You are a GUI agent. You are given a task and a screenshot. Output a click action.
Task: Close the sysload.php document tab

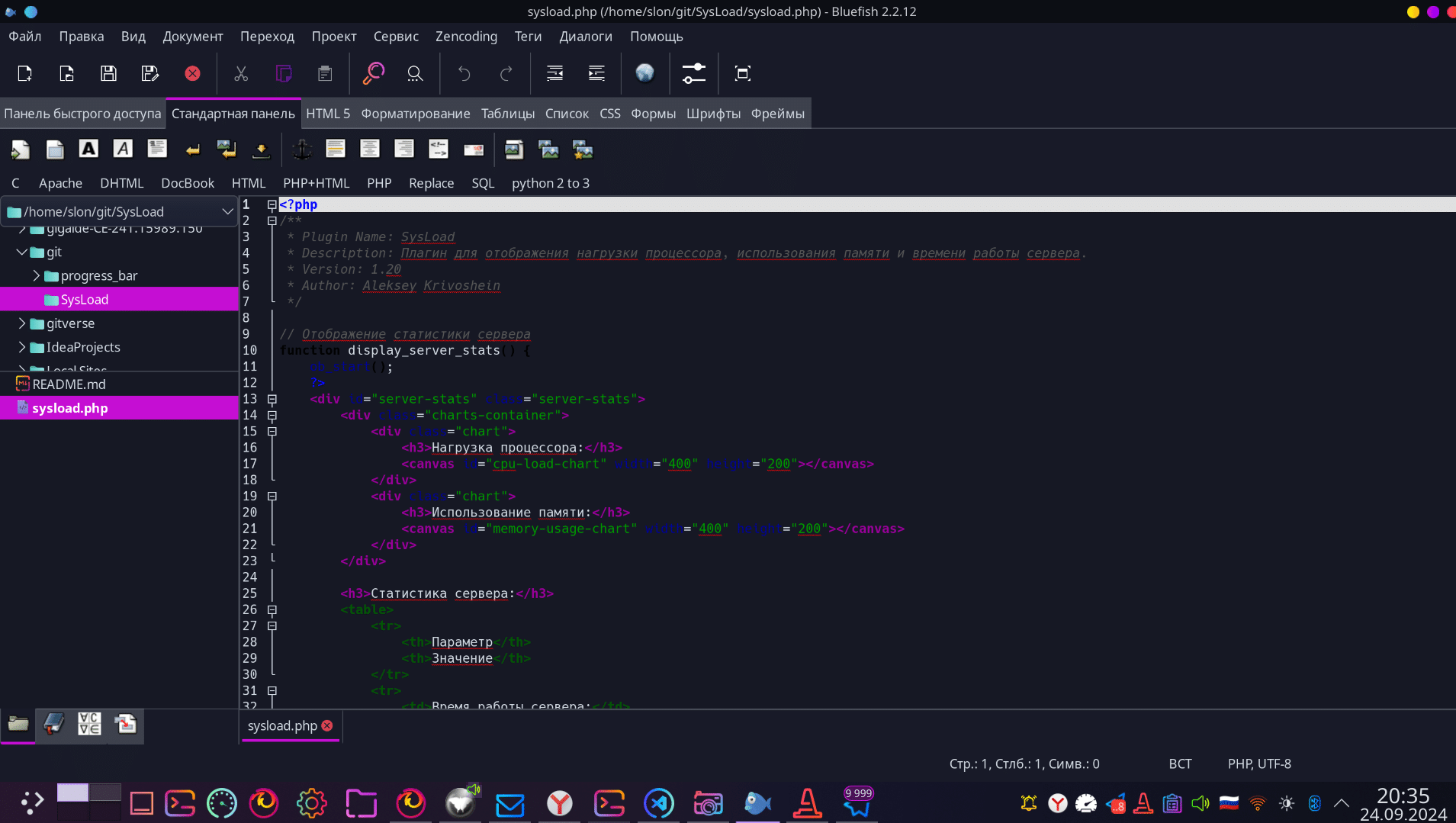[327, 725]
